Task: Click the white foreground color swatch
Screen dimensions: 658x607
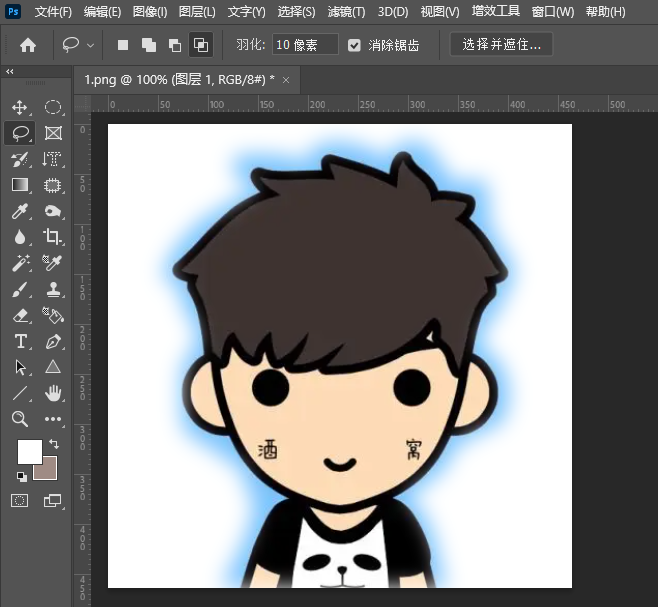Action: [x=29, y=452]
